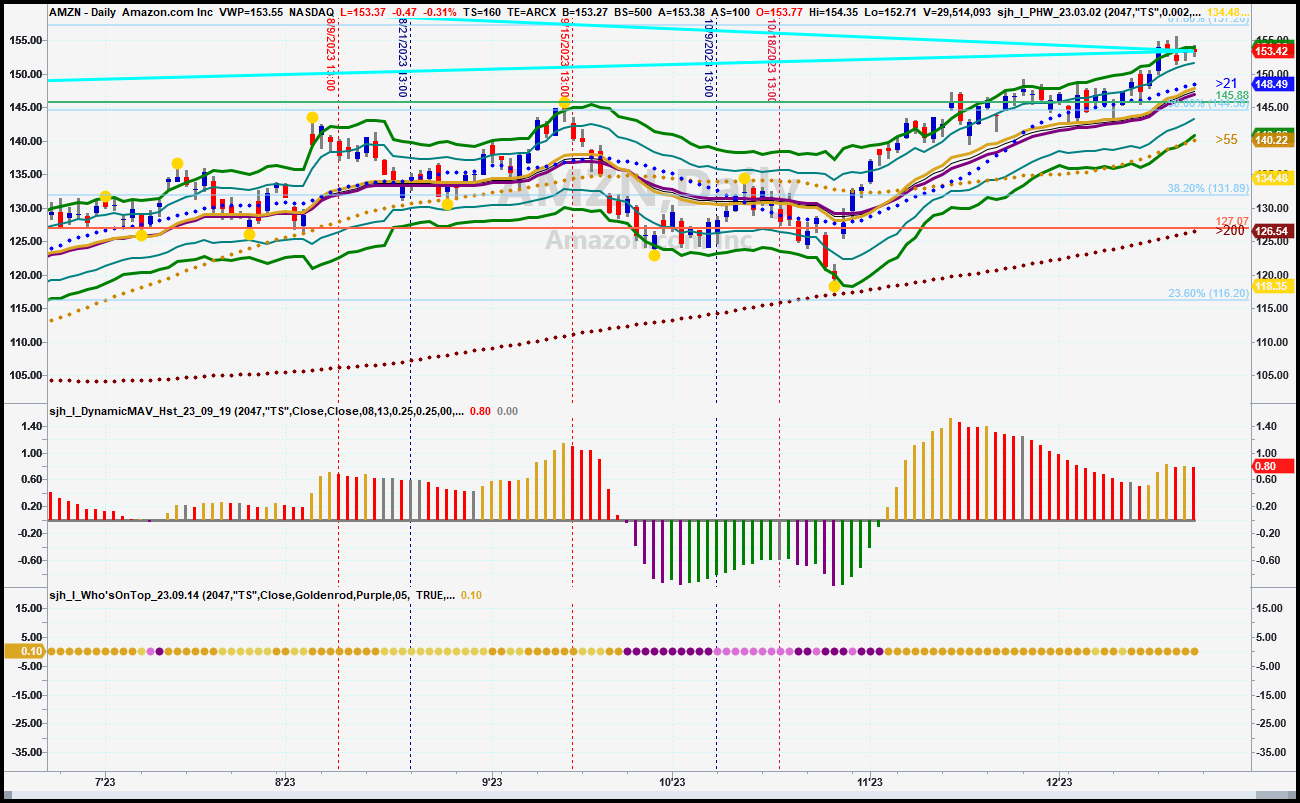Click the >55 moving average label
The height and width of the screenshot is (803, 1300).
[x=1226, y=140]
